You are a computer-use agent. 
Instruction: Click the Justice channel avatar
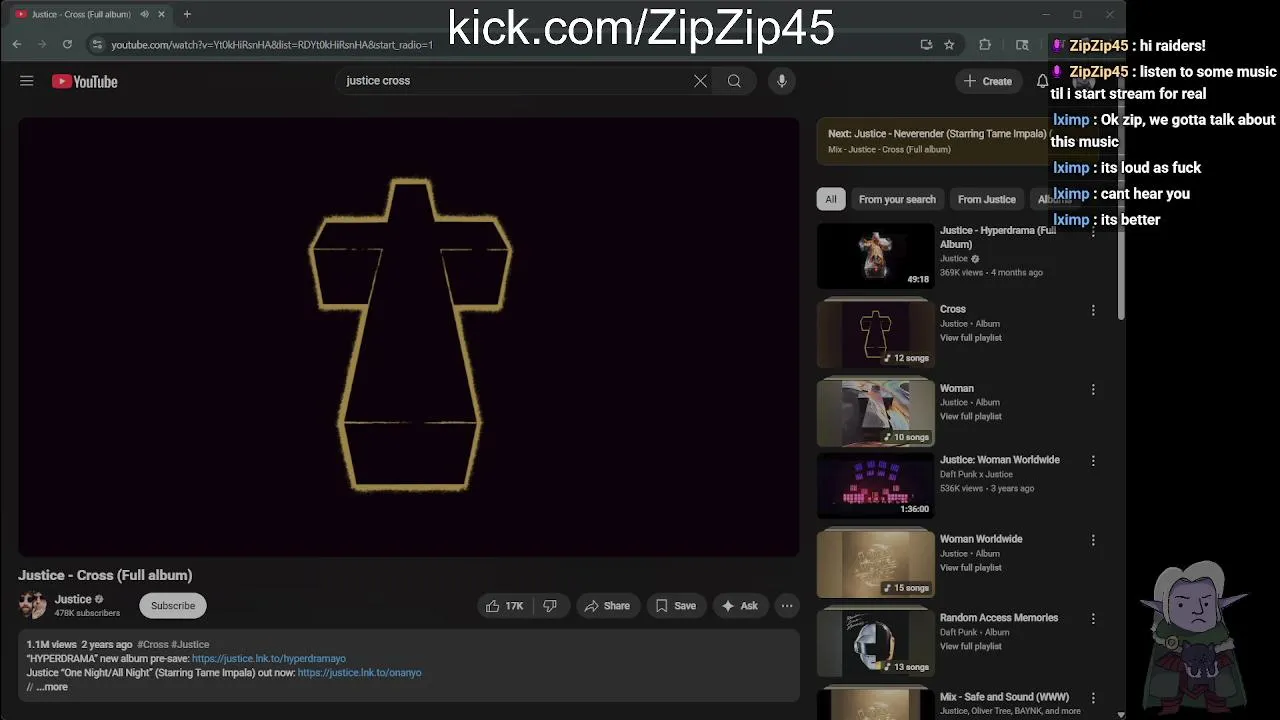[x=32, y=605]
